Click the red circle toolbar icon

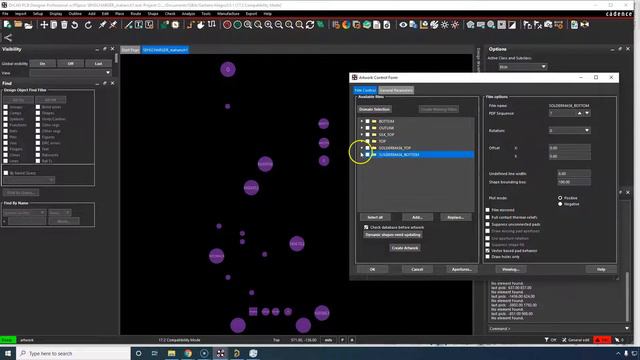tap(227, 25)
